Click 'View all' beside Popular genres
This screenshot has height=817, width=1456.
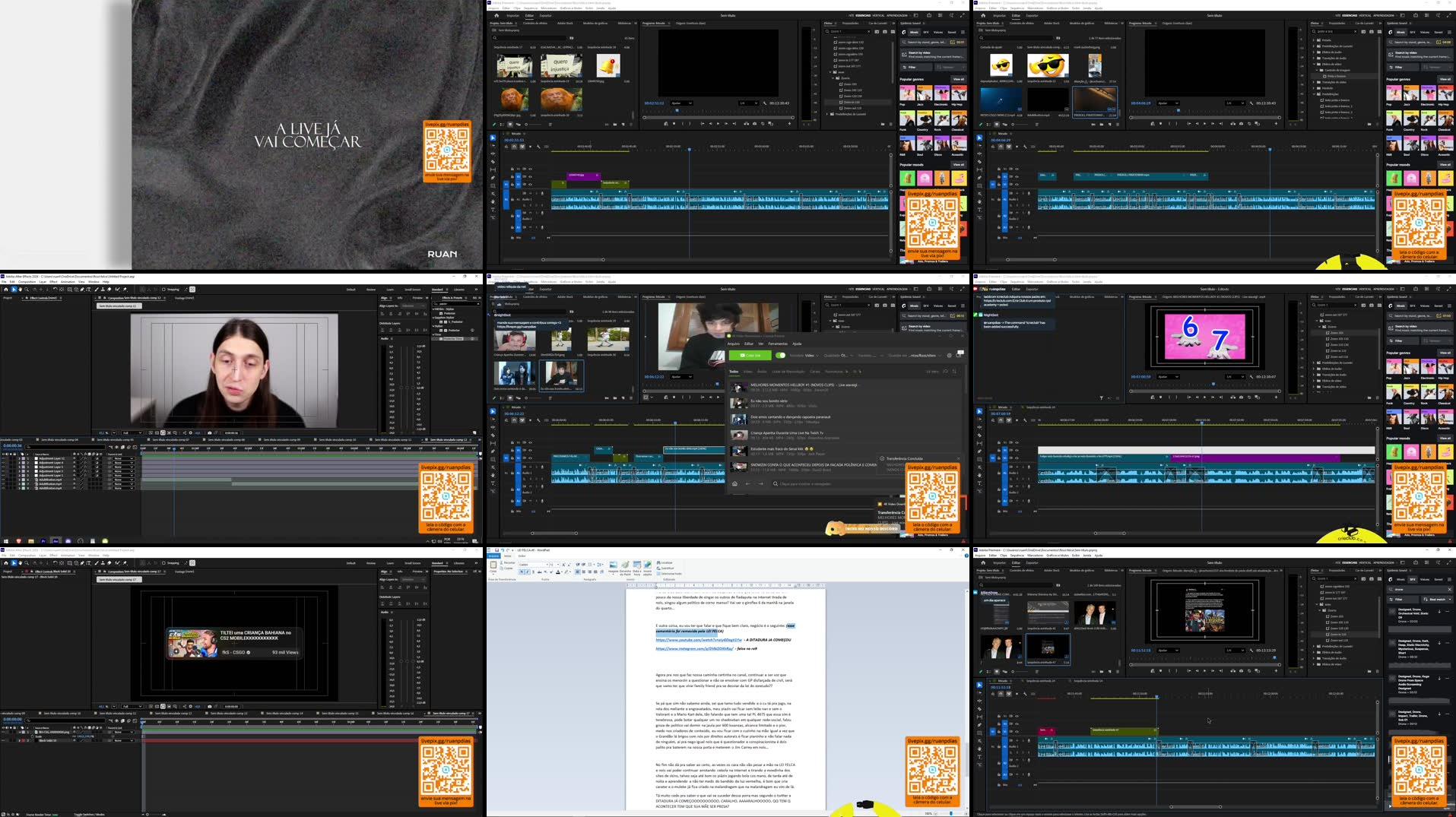point(960,79)
